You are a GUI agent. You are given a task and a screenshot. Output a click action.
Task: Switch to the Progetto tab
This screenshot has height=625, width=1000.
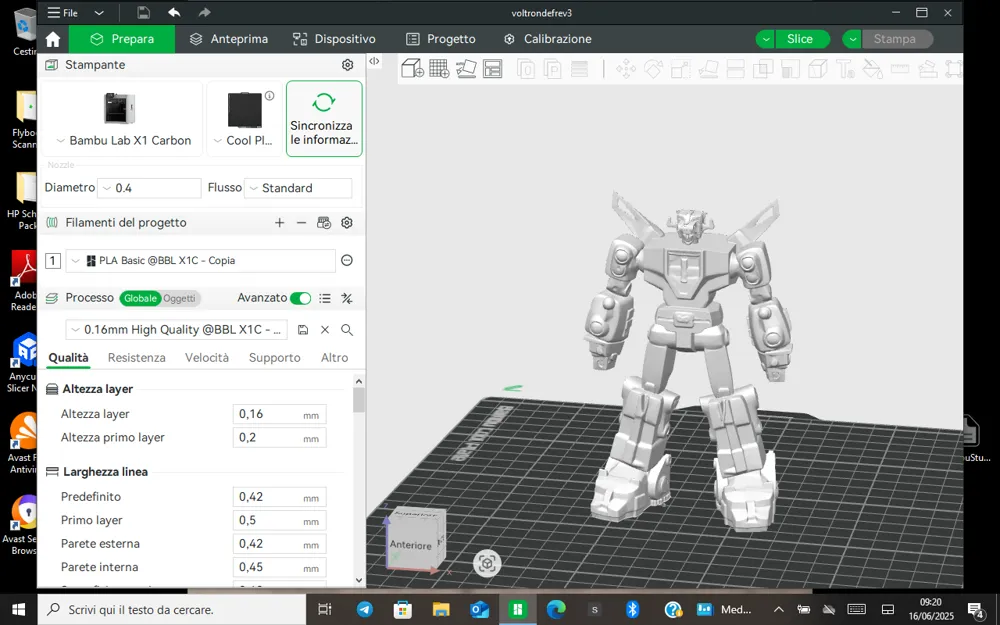point(441,40)
